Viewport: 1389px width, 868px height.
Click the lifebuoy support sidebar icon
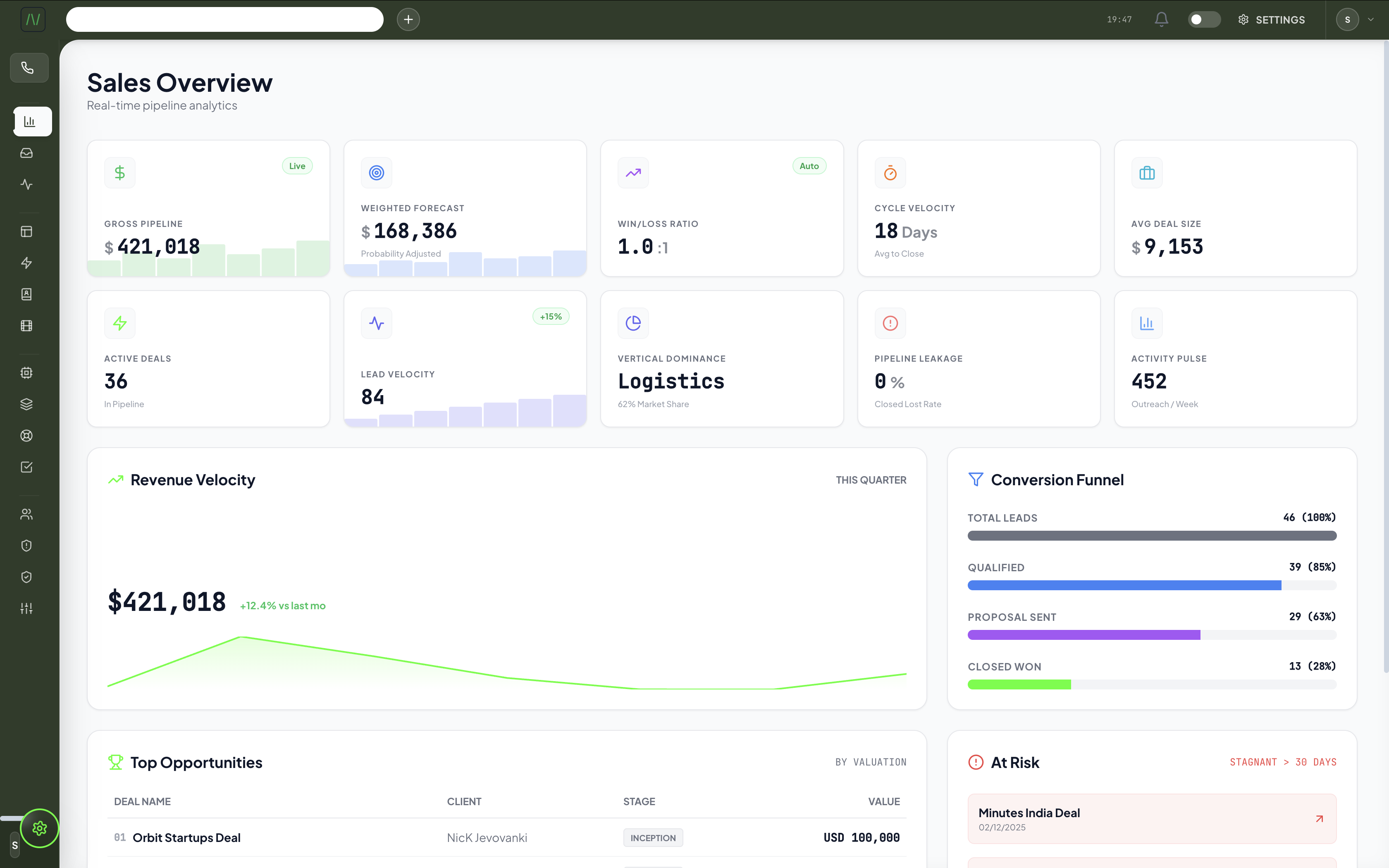point(26,436)
